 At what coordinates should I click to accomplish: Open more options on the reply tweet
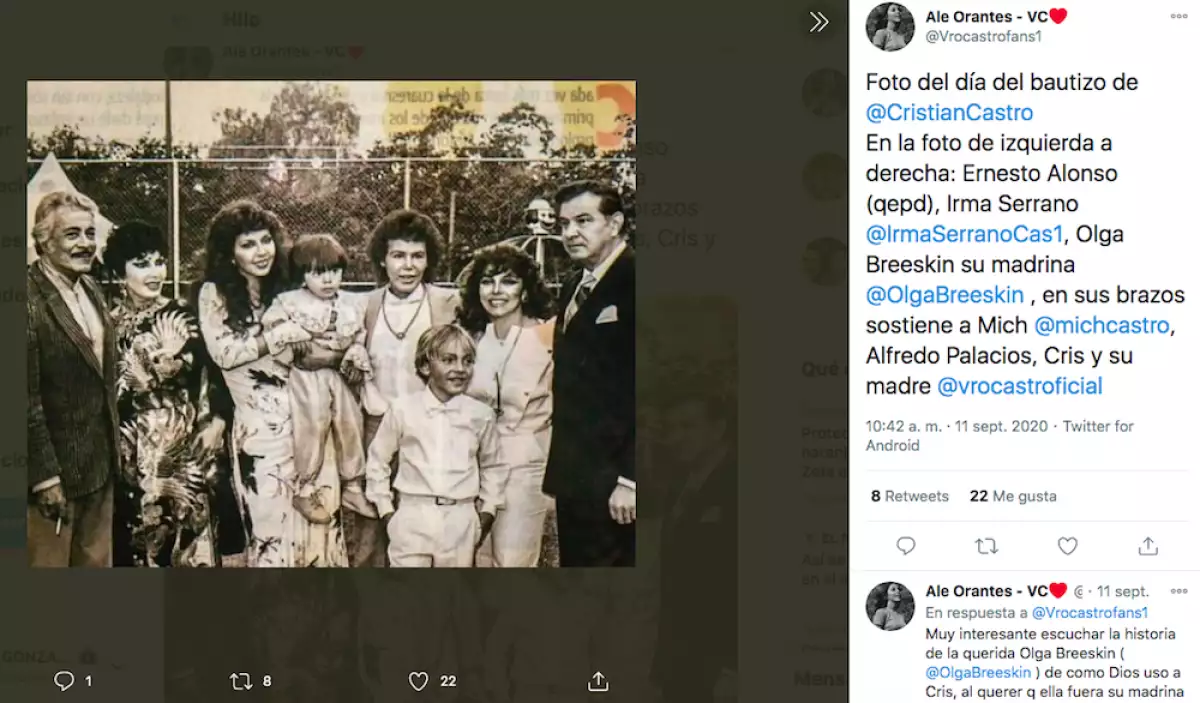pyautogui.click(x=1179, y=591)
